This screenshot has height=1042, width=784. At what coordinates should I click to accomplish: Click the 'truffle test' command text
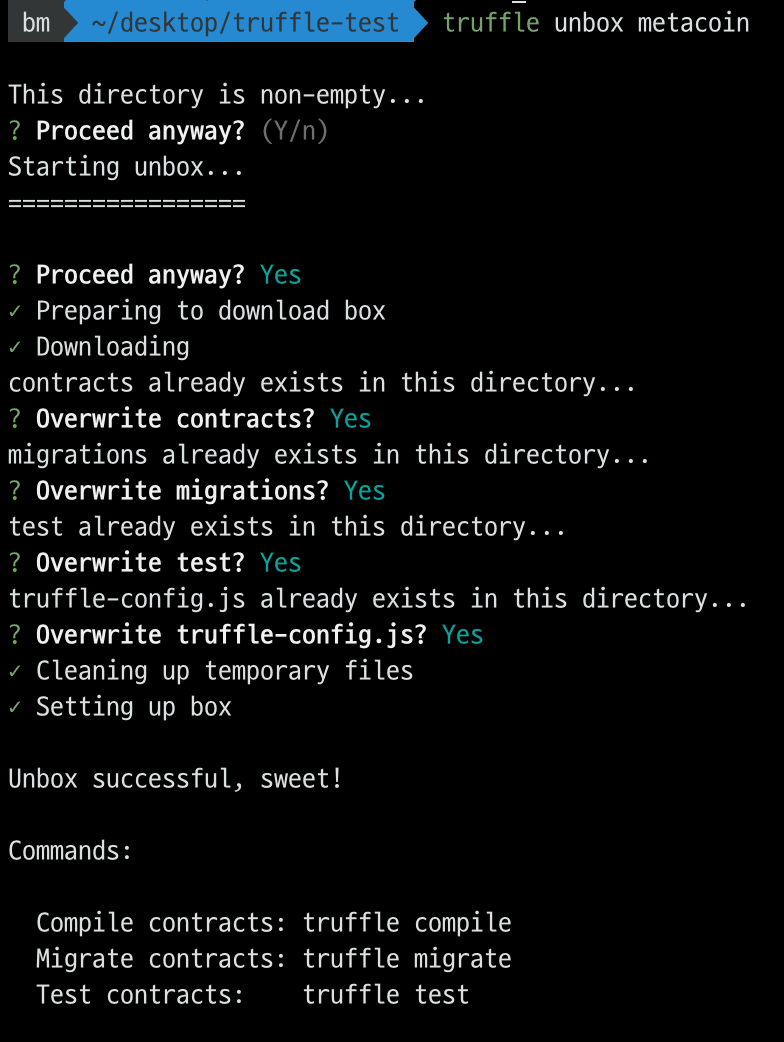point(386,995)
